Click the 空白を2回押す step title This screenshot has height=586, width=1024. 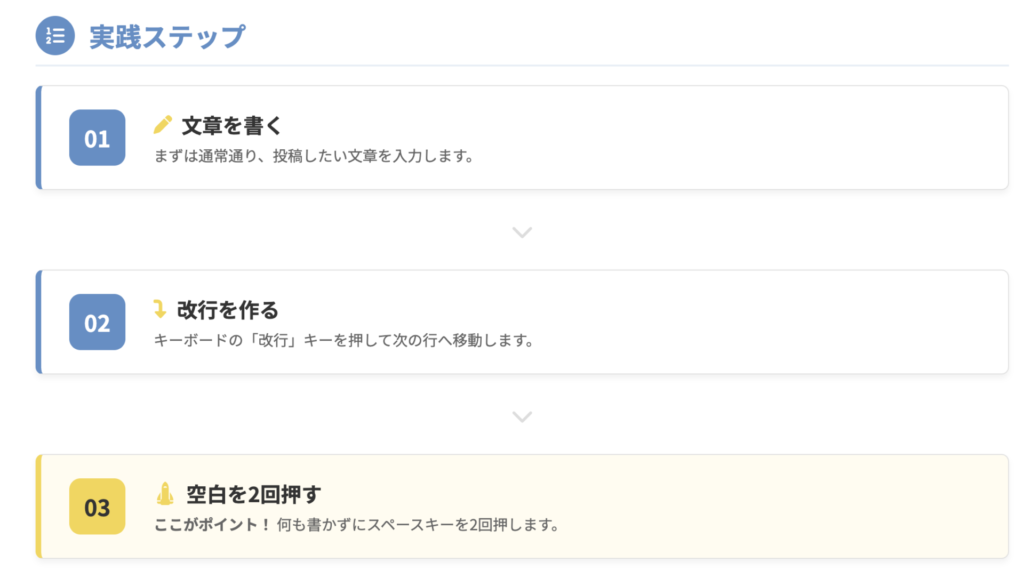253,495
